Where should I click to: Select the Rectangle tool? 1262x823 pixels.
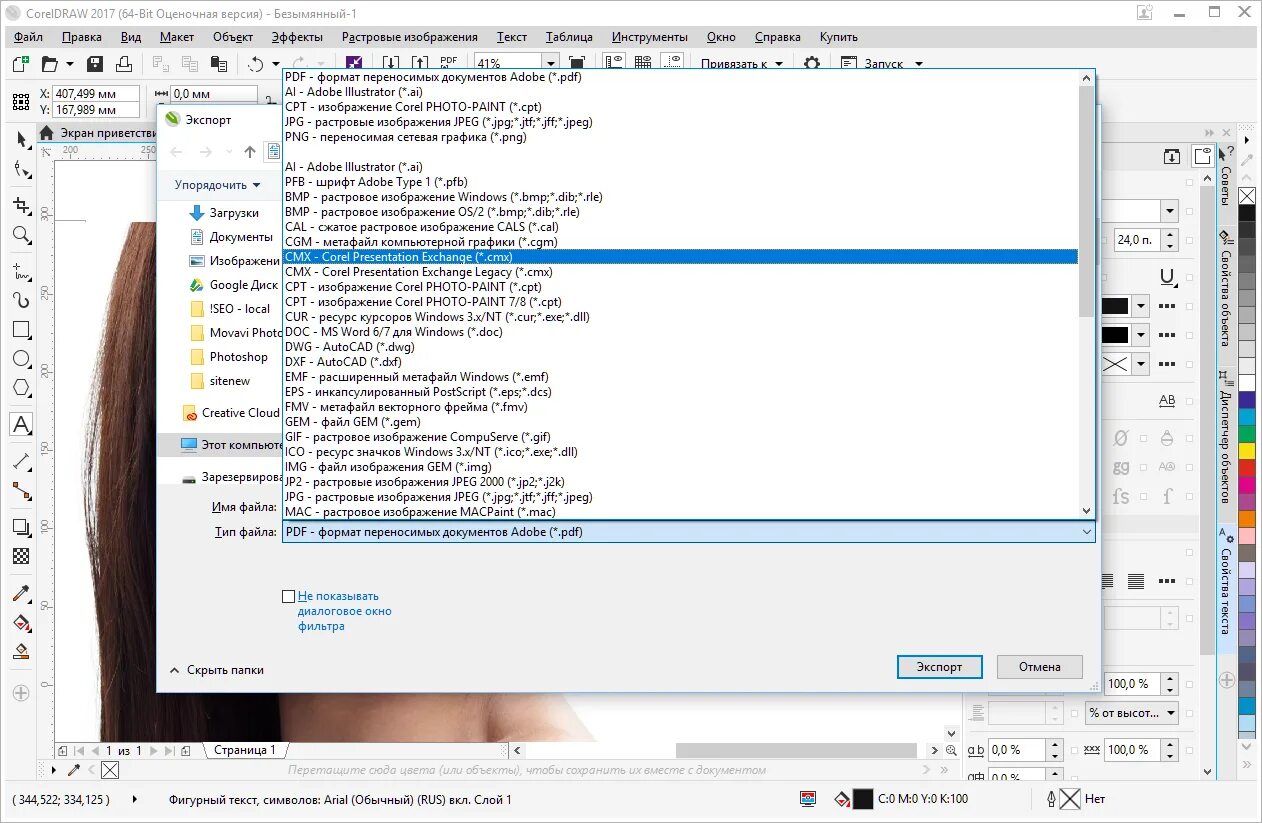pyautogui.click(x=20, y=329)
